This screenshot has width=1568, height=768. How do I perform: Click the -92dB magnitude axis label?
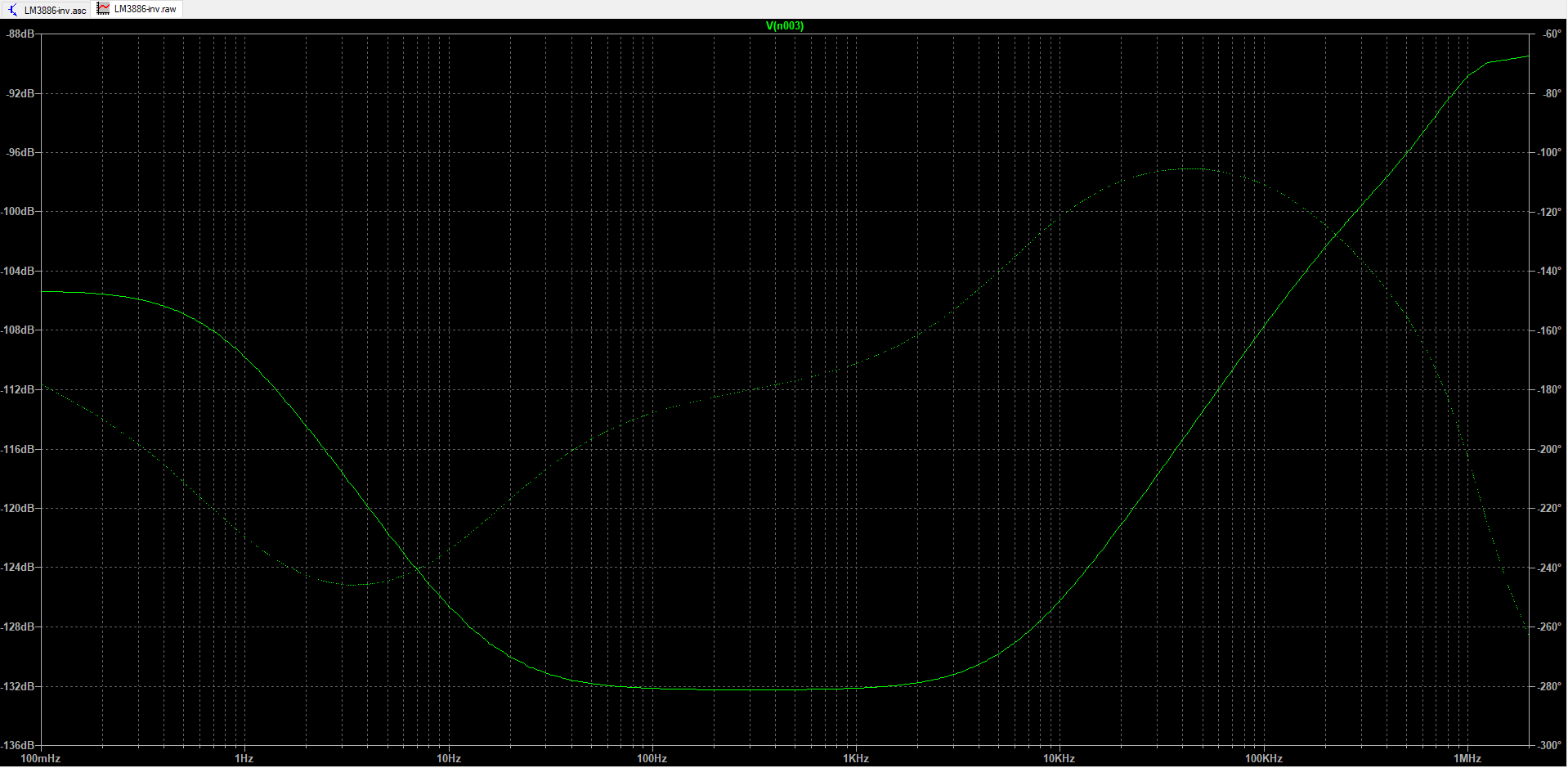[x=20, y=93]
